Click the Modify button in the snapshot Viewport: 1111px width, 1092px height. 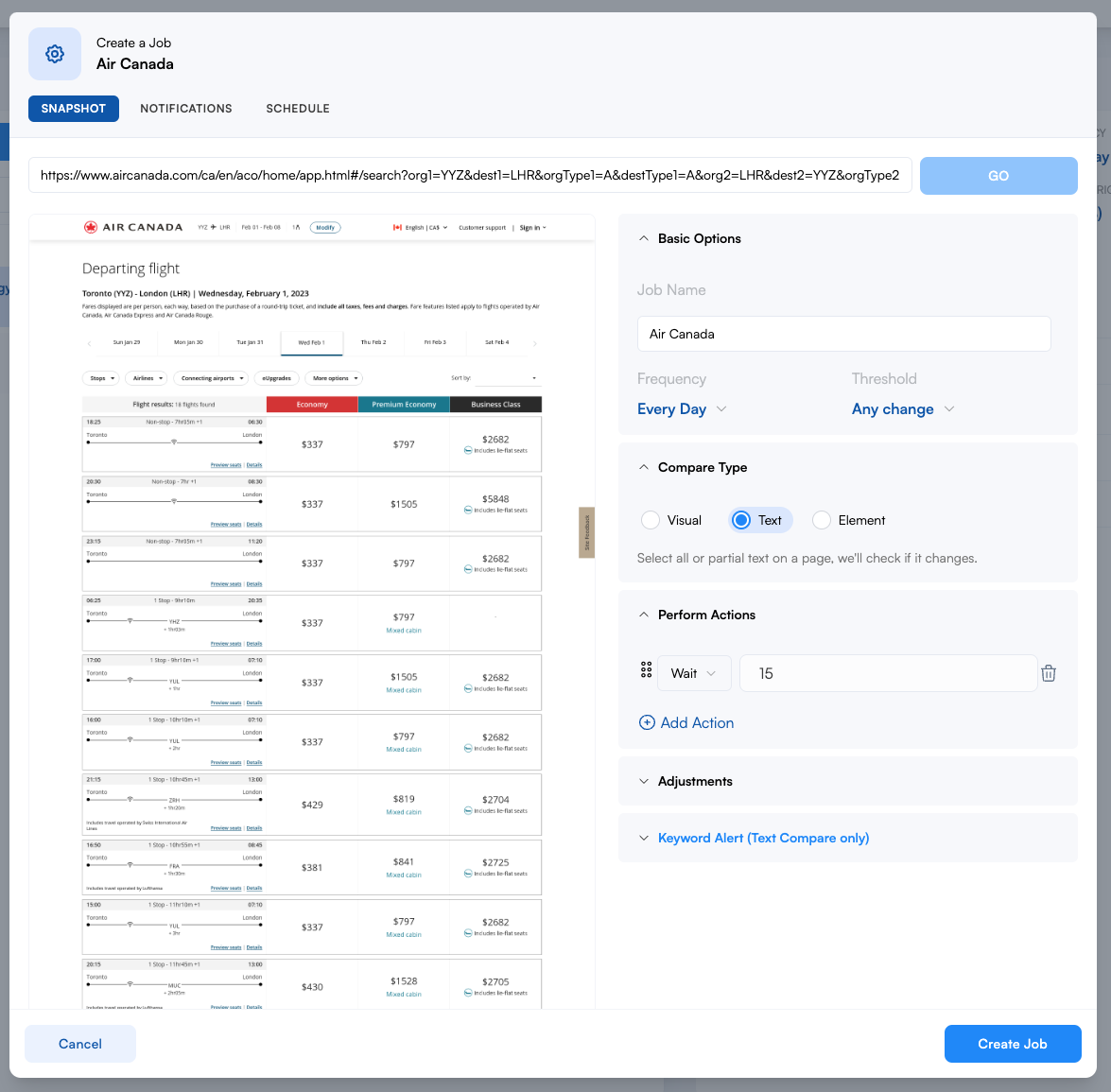[x=325, y=228]
